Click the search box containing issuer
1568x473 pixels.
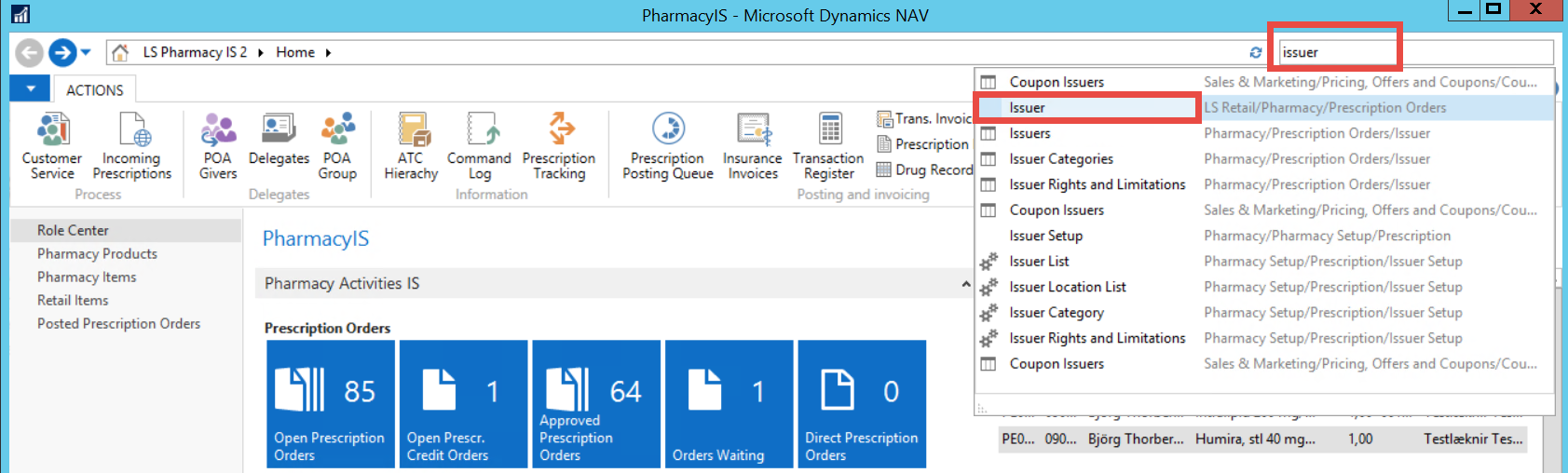(x=1415, y=53)
